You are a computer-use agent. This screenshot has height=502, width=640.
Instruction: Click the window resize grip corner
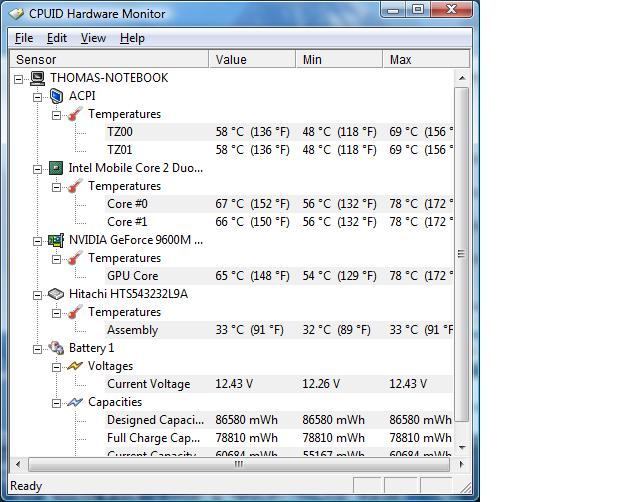pyautogui.click(x=466, y=487)
